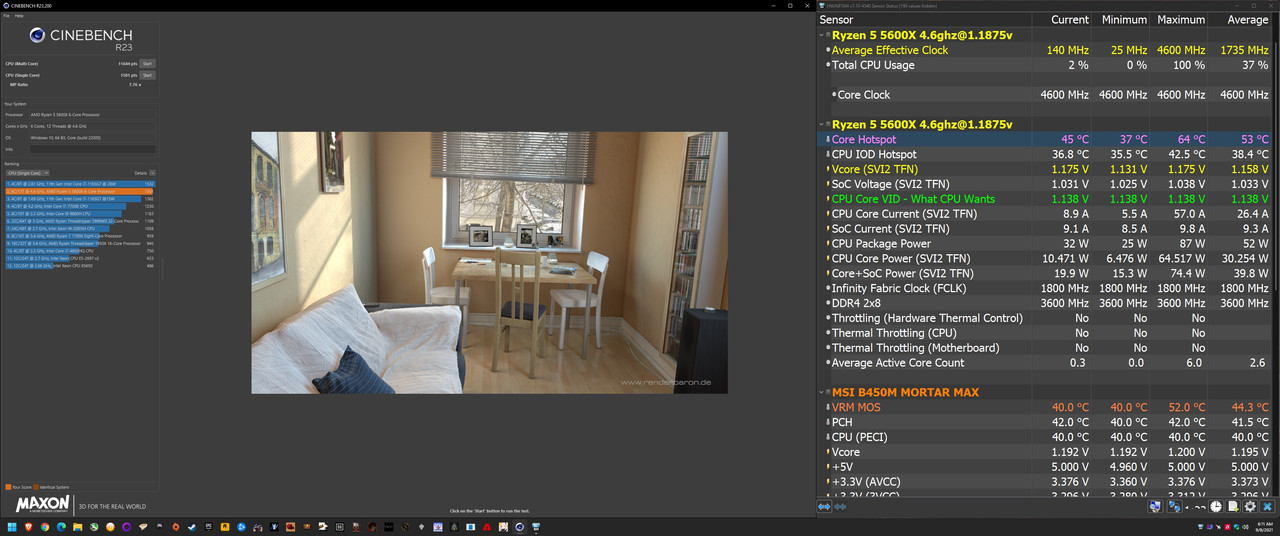Click Core Hotspot thermometer icon
This screenshot has height=536, width=1280.
click(x=827, y=139)
